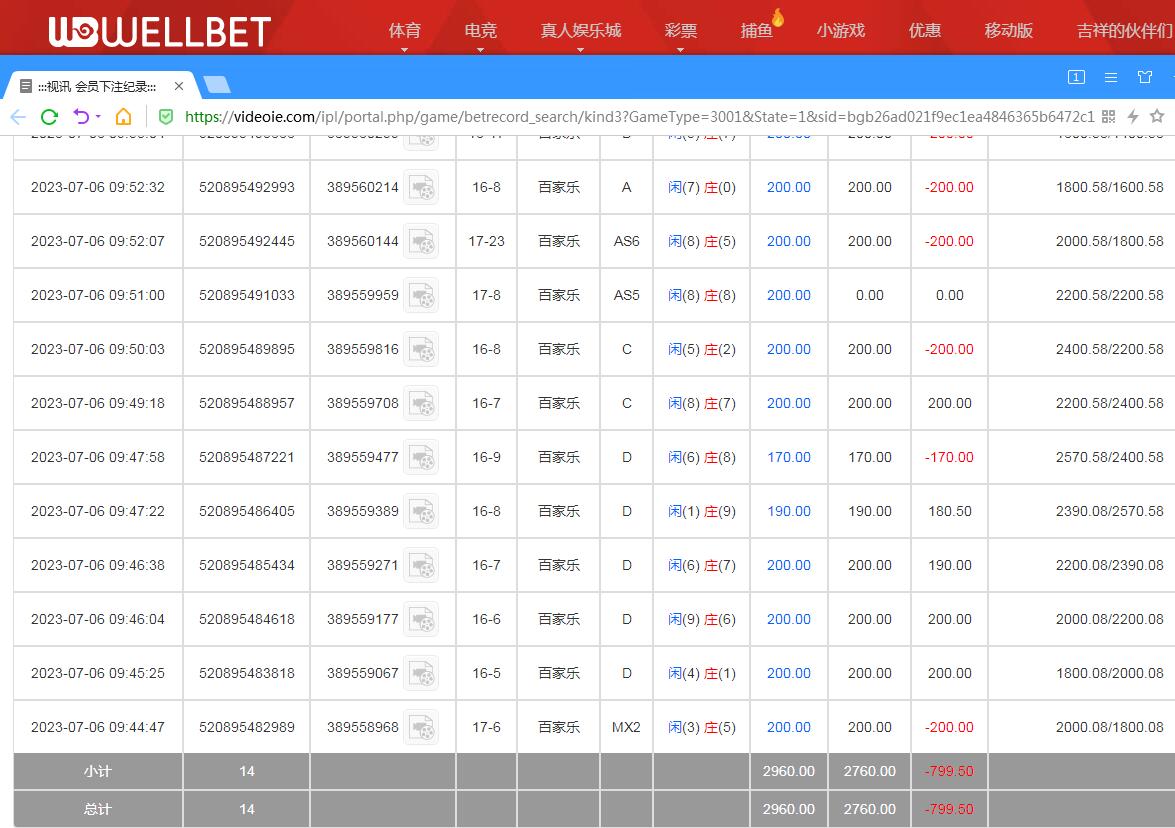This screenshot has width=1175, height=828.
Task: Open video replay for round 389559816
Action: 421,349
